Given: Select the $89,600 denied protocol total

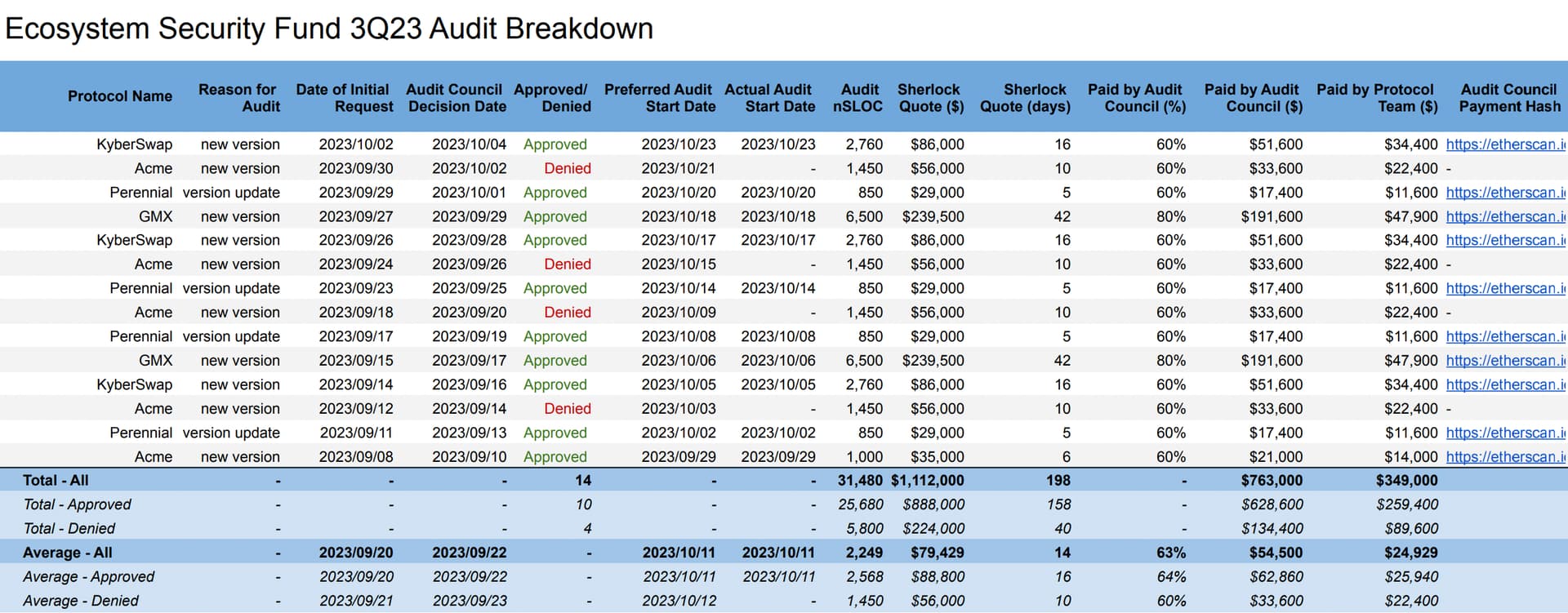Looking at the screenshot, I should coord(1410,529).
